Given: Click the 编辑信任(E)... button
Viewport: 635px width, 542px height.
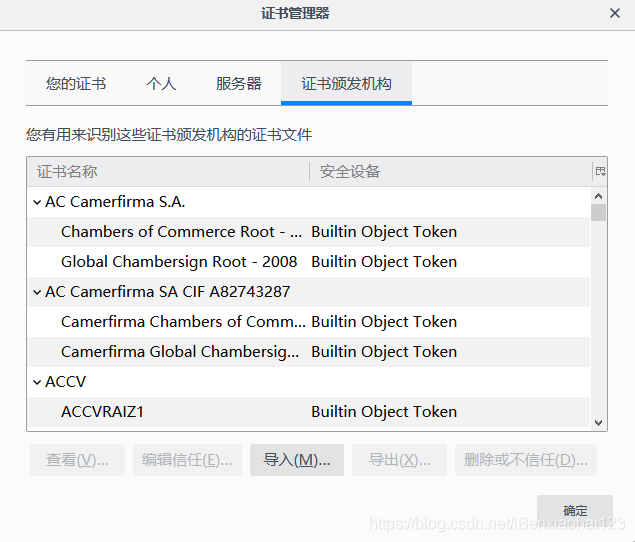Looking at the screenshot, I should point(187,460).
